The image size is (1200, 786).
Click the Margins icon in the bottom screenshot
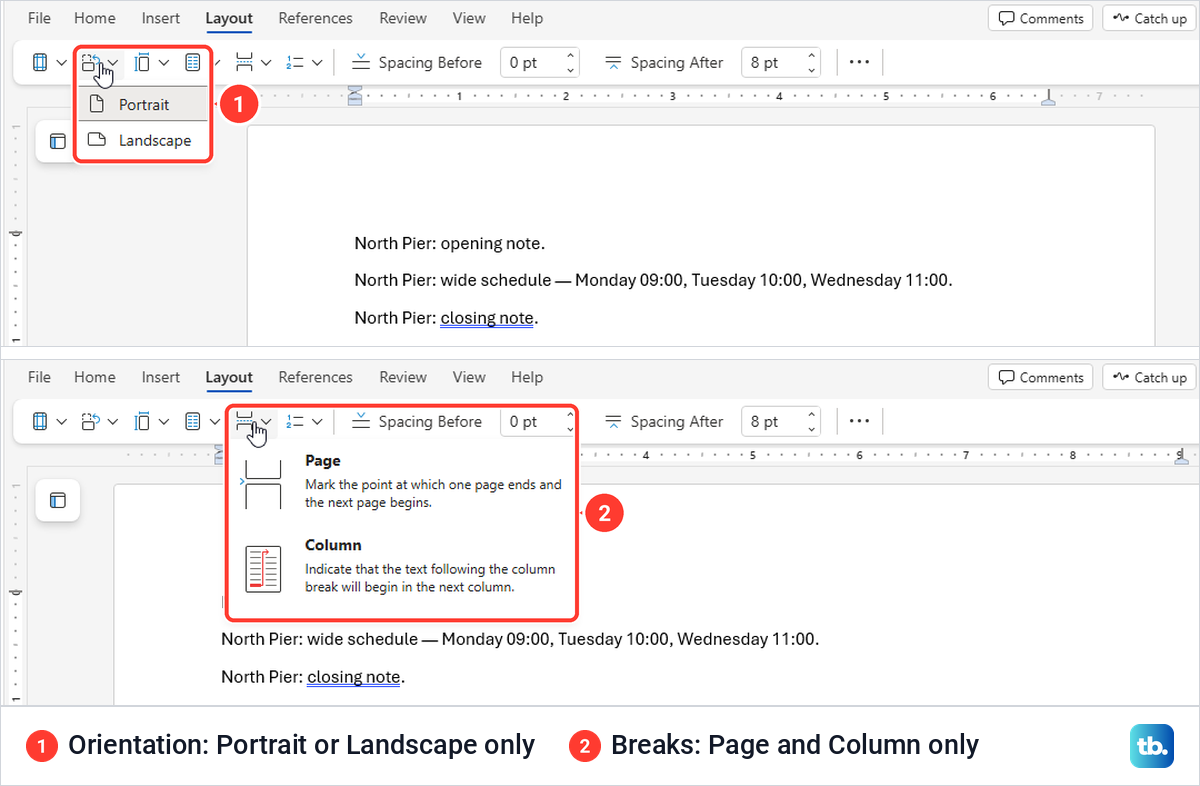[x=40, y=421]
